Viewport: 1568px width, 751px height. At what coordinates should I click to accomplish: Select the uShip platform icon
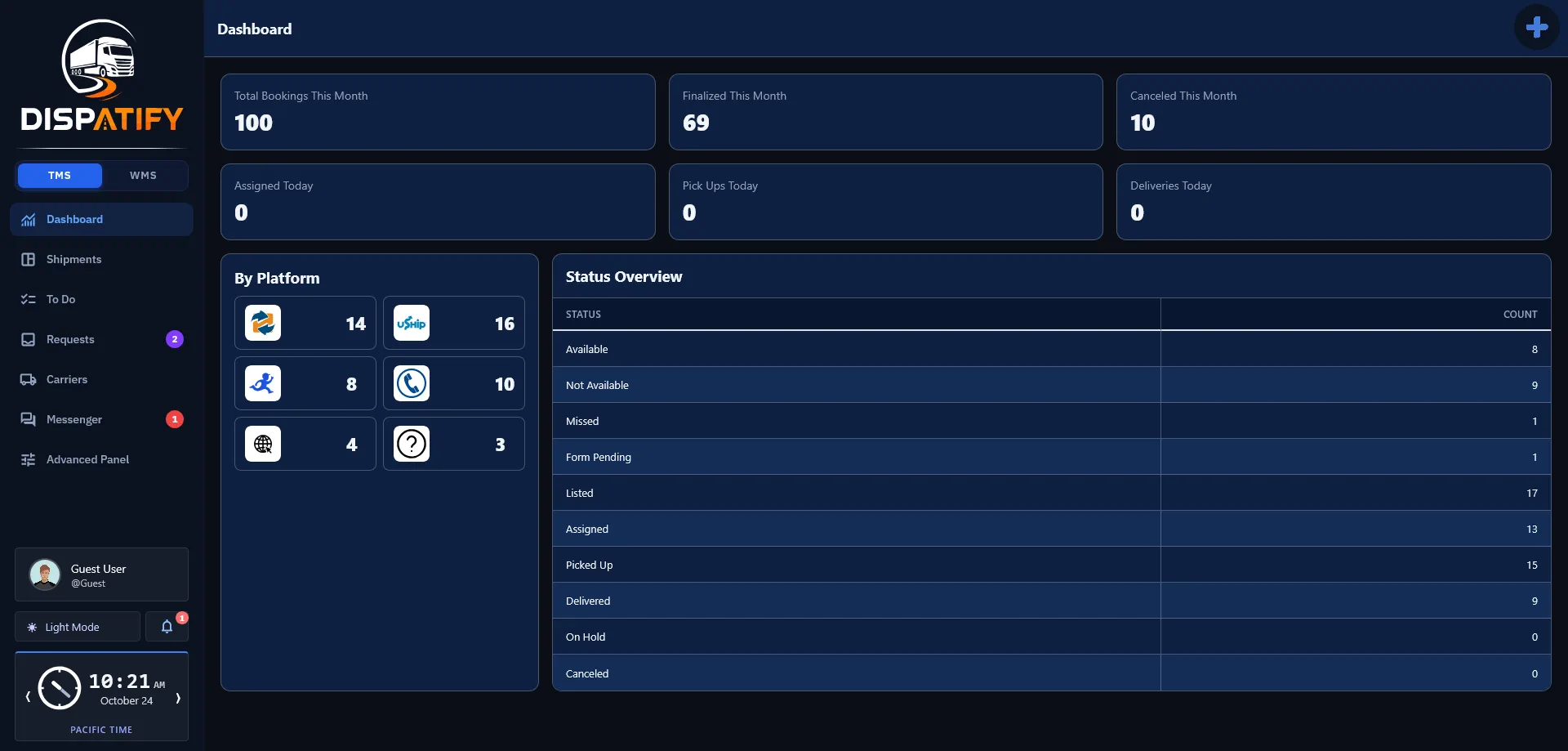412,323
